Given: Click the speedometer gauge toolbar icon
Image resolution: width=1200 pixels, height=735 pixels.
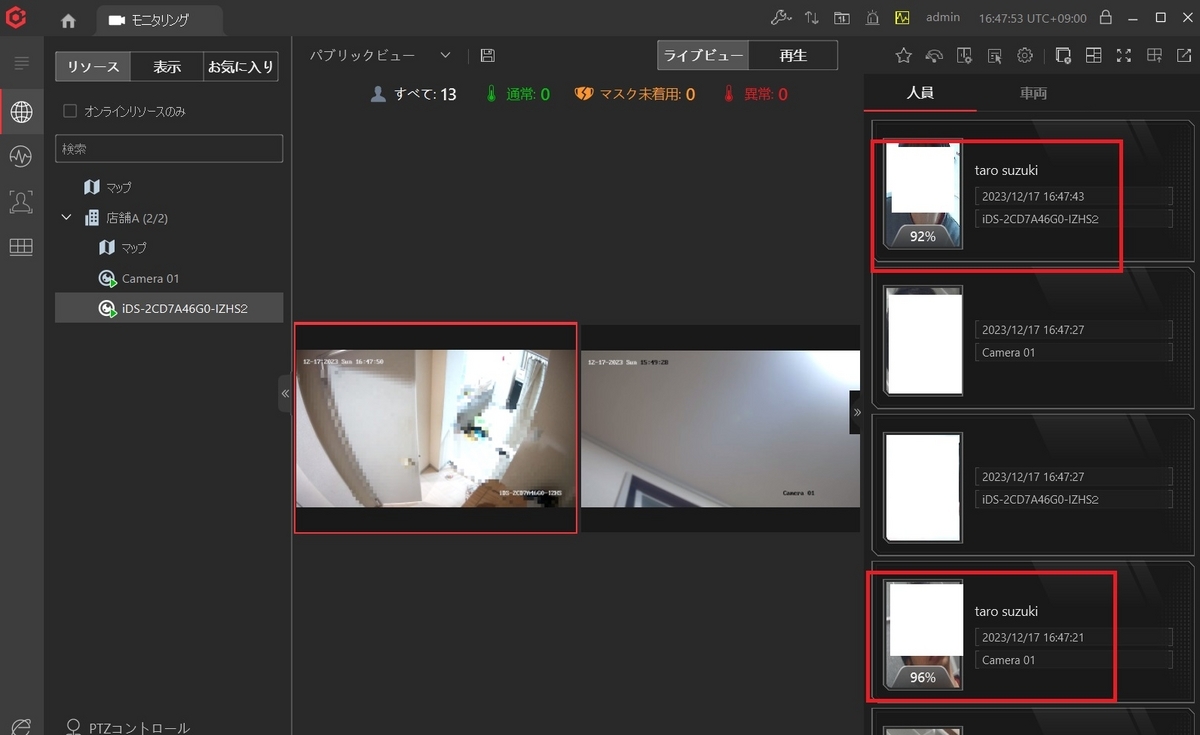Looking at the screenshot, I should tap(934, 56).
